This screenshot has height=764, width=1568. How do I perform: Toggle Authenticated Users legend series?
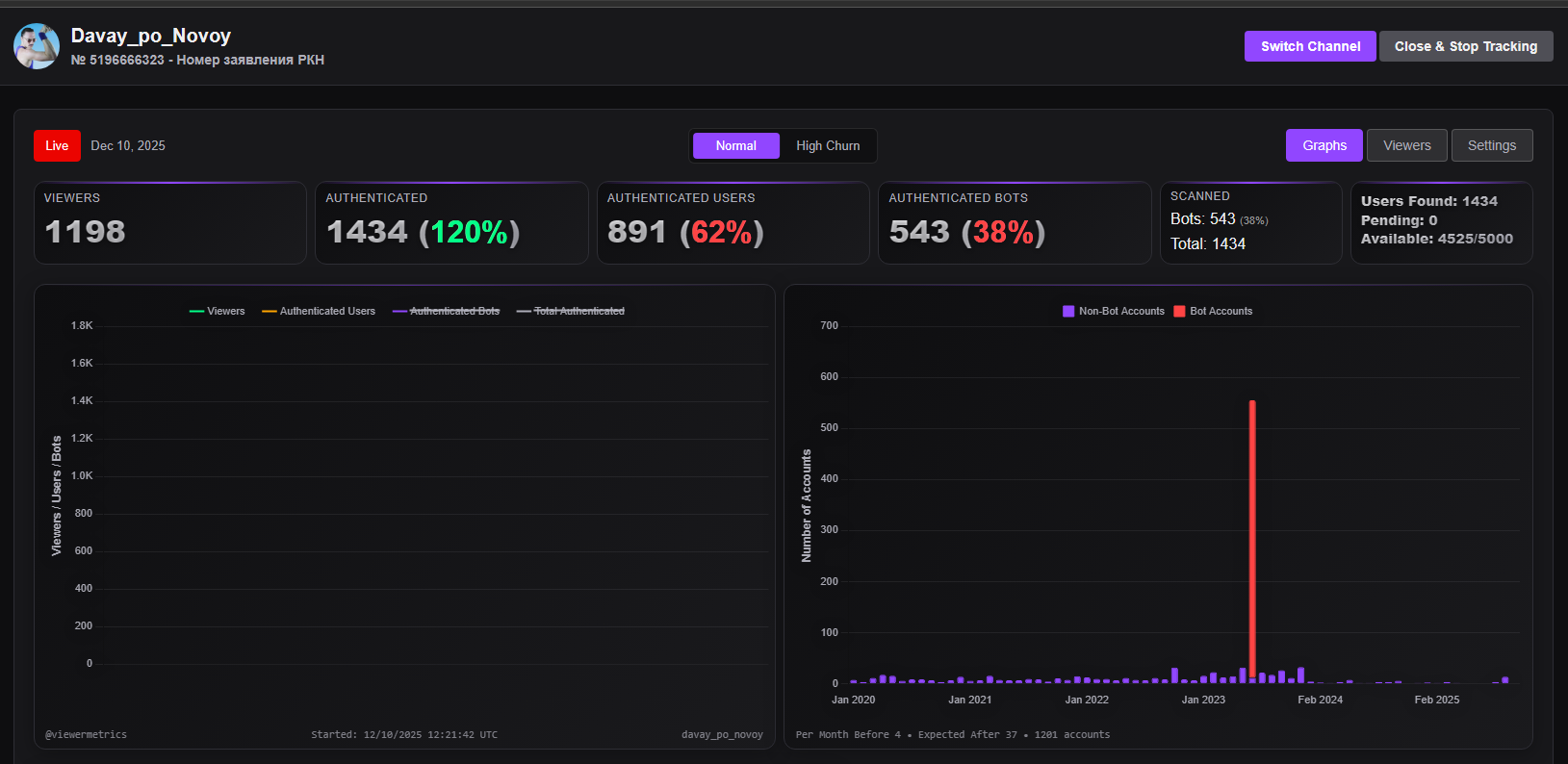(319, 311)
